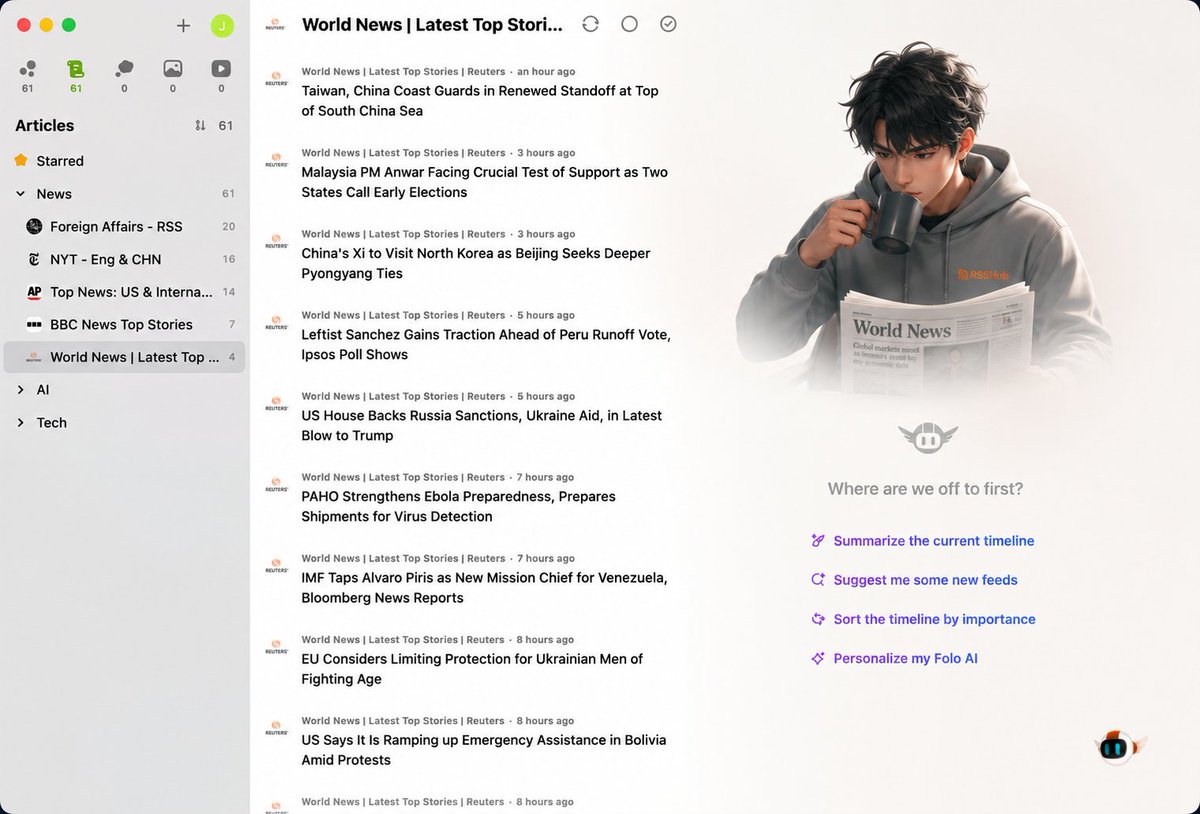This screenshot has width=1200, height=814.
Task: Click the winged Folo mascot logo
Action: [927, 437]
